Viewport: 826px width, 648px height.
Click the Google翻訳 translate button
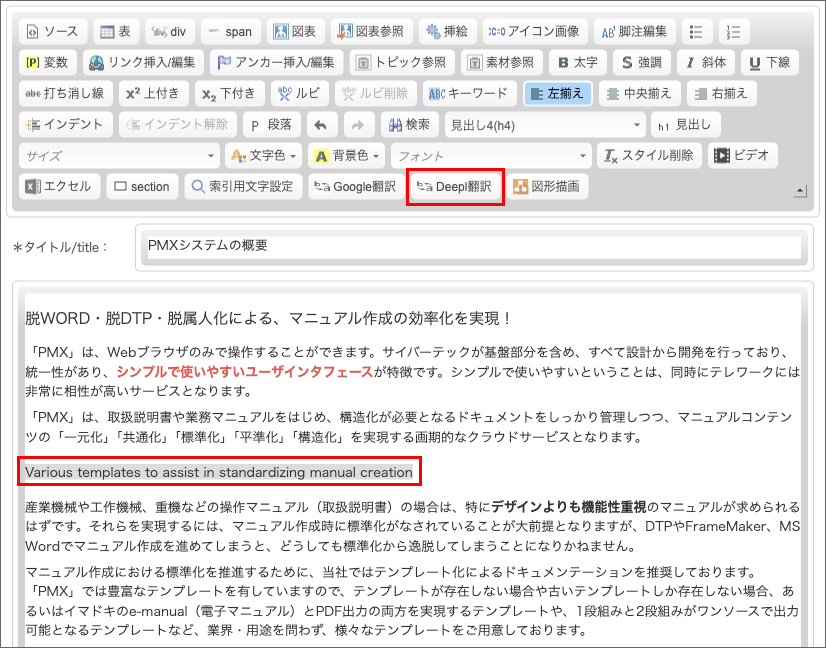click(355, 187)
